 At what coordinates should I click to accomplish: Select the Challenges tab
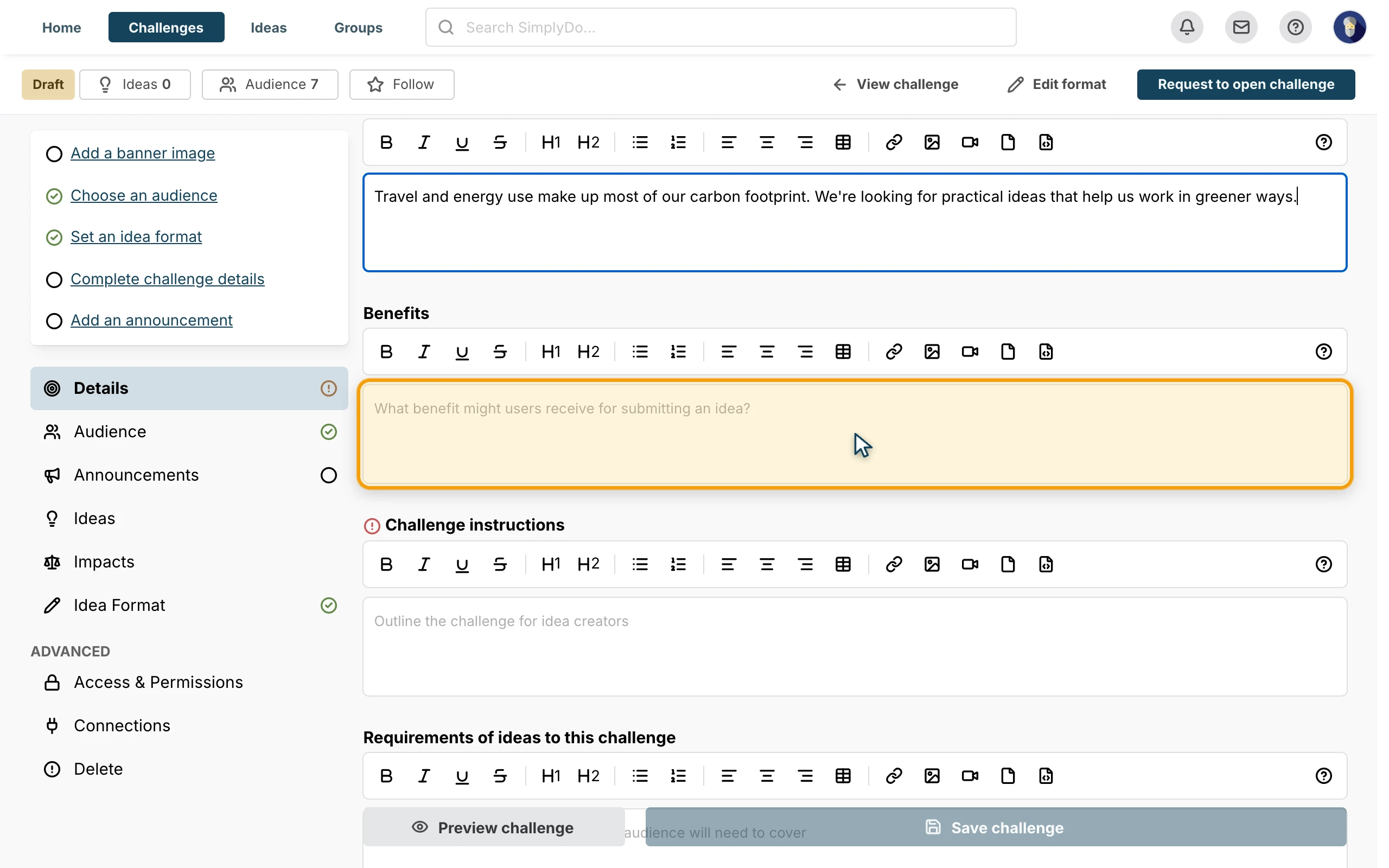[x=166, y=28]
